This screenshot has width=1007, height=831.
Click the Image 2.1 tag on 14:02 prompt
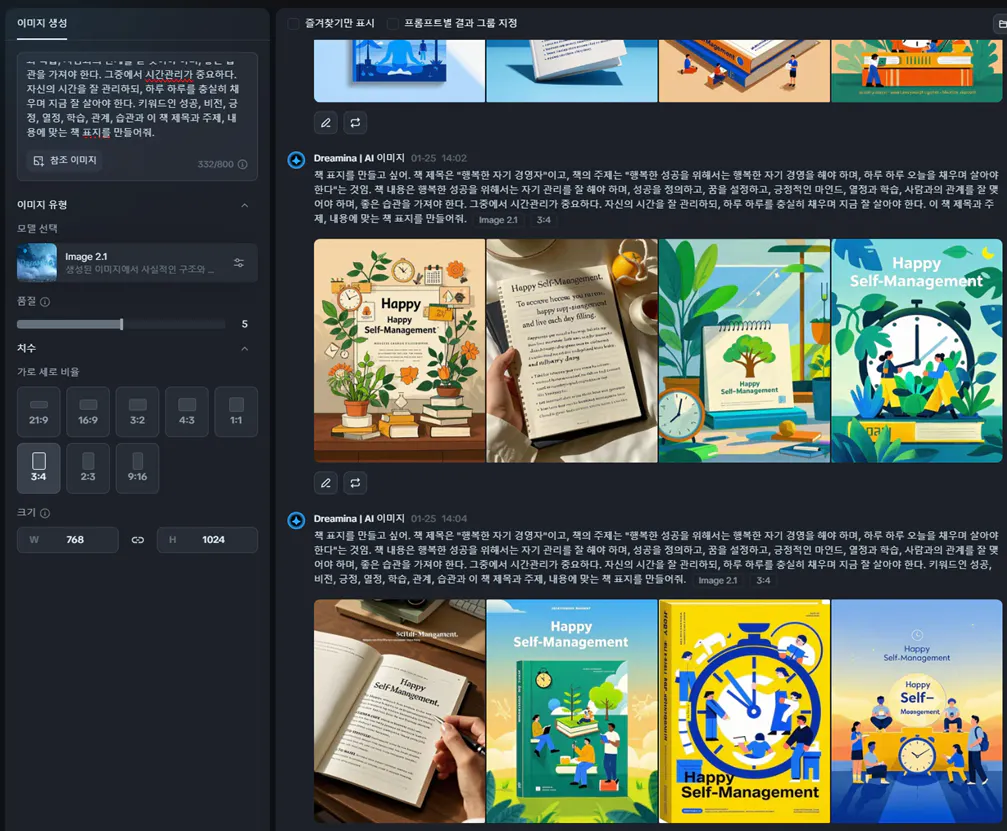498,220
